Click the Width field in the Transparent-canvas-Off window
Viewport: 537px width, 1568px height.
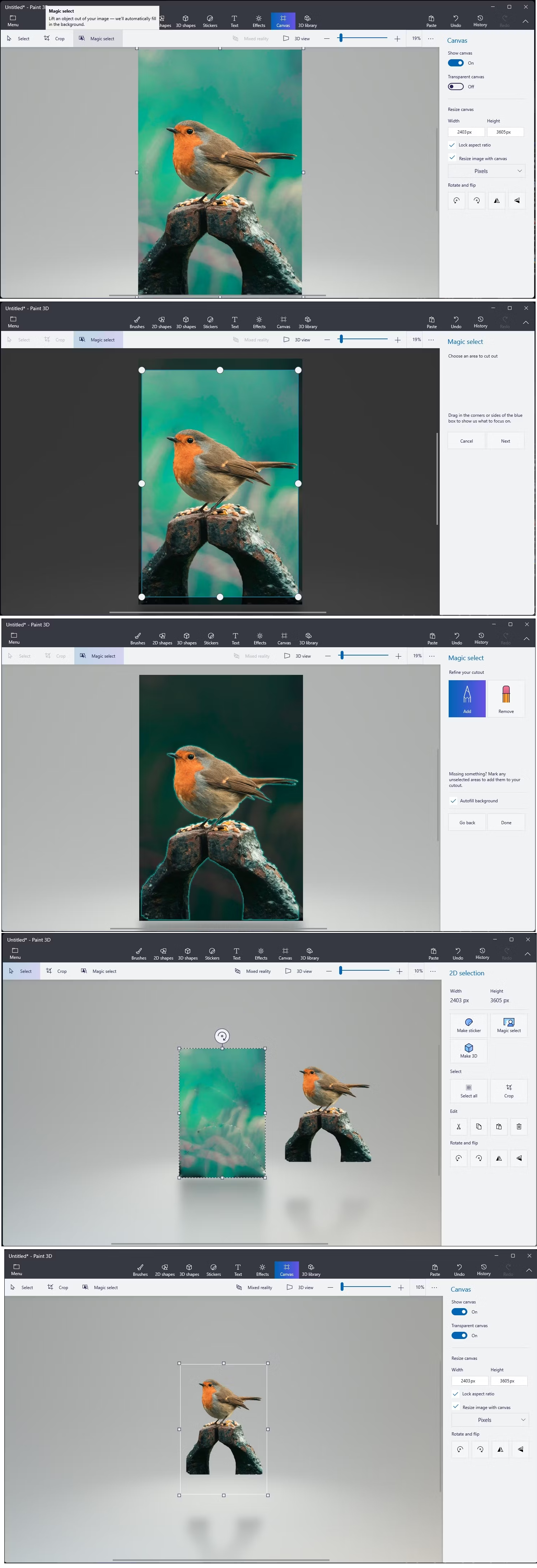pyautogui.click(x=466, y=131)
